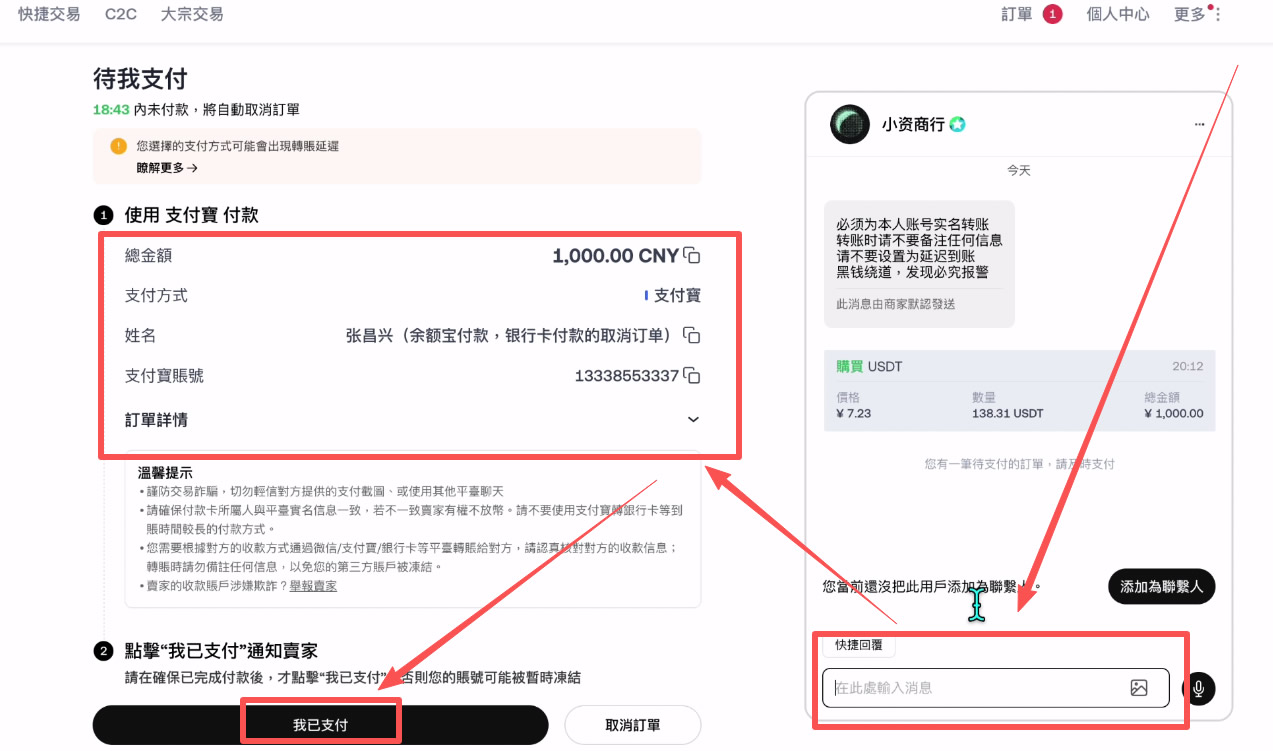Viewport: 1273px width, 751px height.
Task: Click the seller avatar of 小资商行
Action: [x=849, y=123]
